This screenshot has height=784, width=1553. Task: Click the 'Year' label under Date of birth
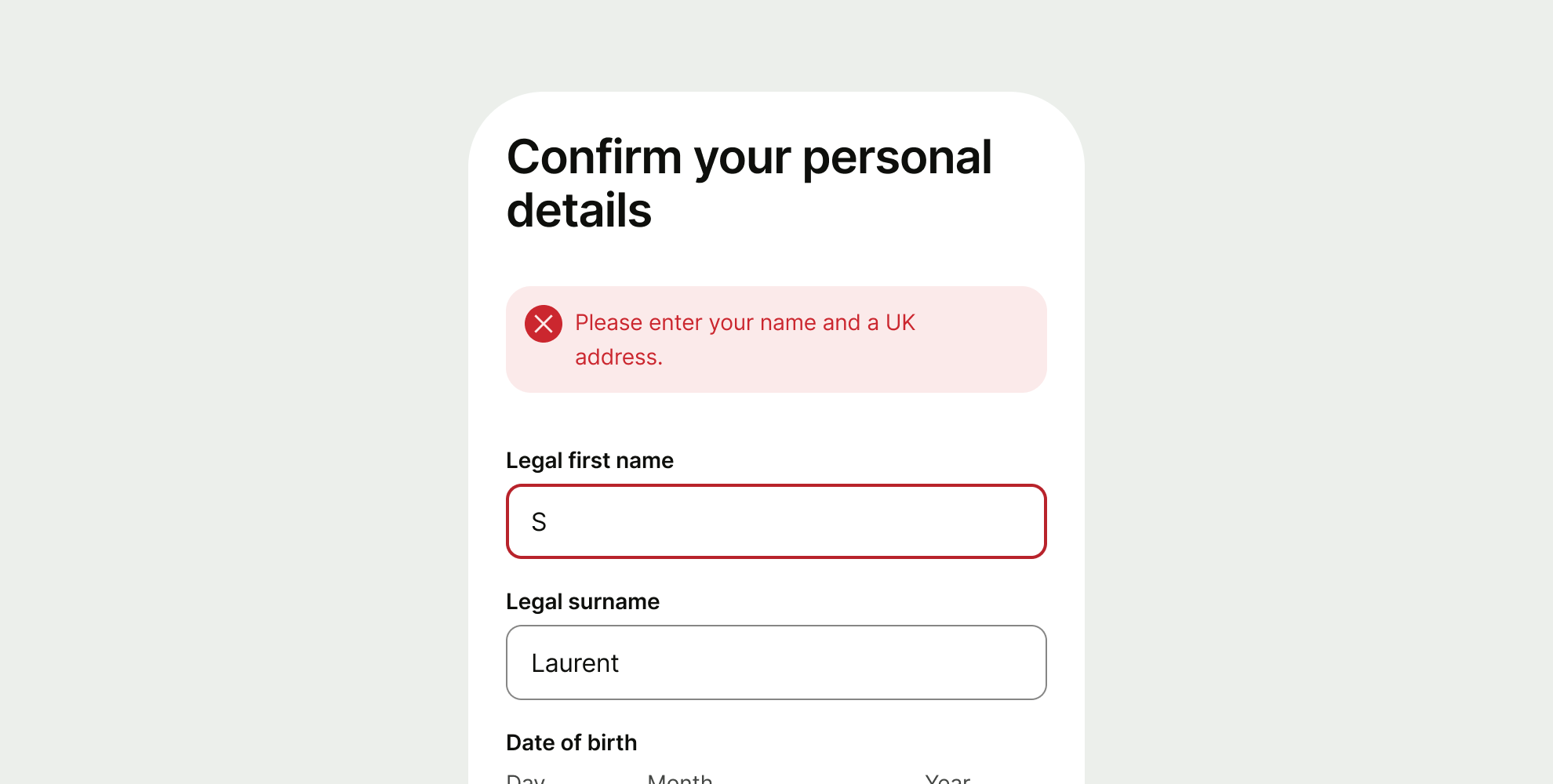(x=947, y=779)
